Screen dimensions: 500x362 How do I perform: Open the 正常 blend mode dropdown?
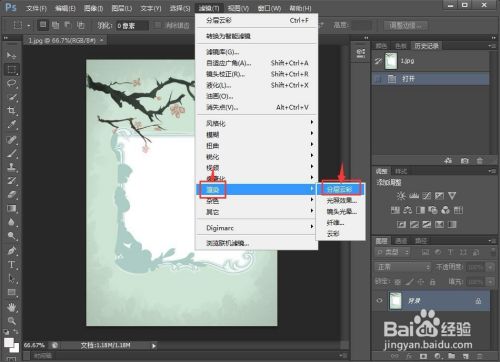(403, 267)
